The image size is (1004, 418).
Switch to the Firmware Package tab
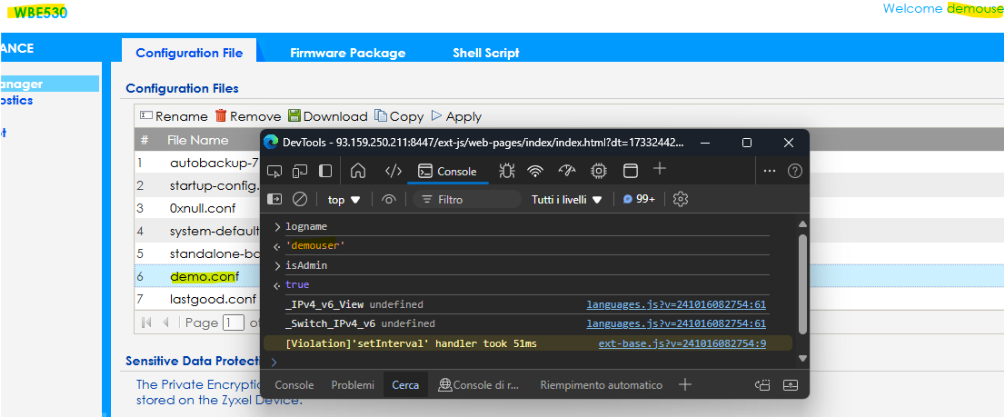(x=347, y=53)
